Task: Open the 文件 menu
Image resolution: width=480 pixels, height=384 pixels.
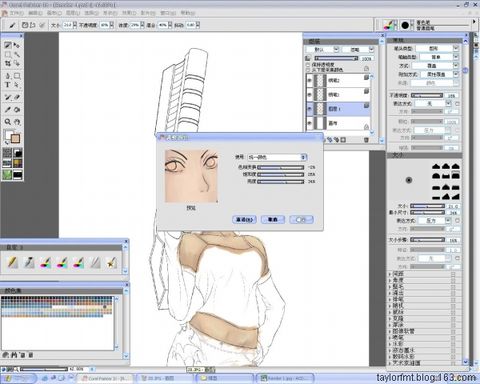Action: (x=17, y=13)
